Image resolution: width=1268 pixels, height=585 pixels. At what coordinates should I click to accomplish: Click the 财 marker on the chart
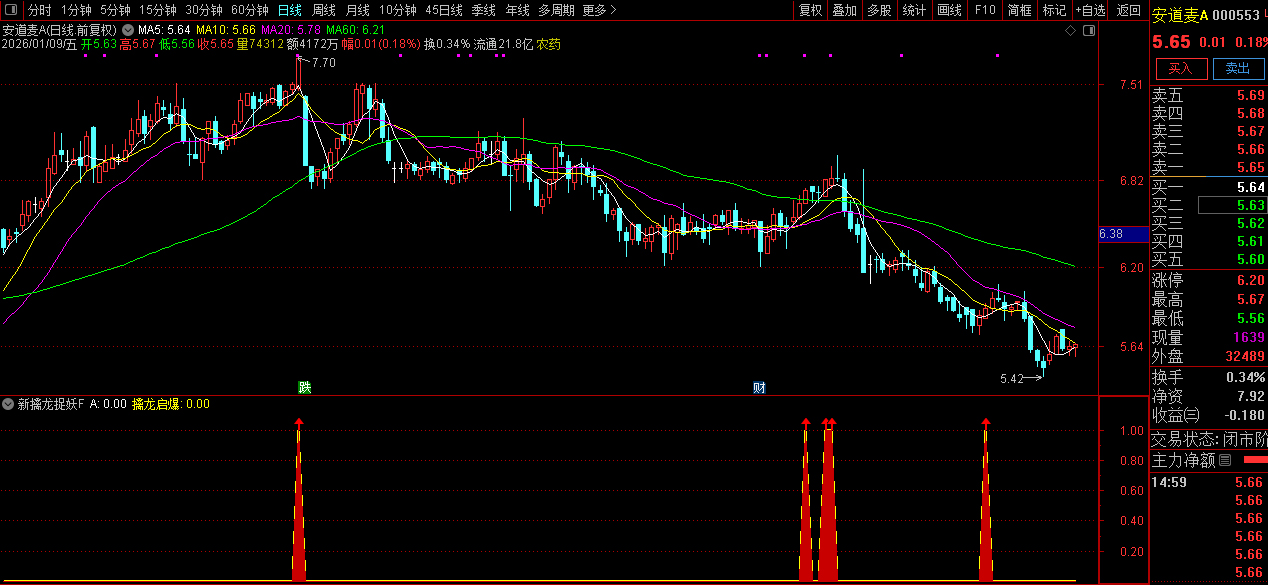point(759,387)
